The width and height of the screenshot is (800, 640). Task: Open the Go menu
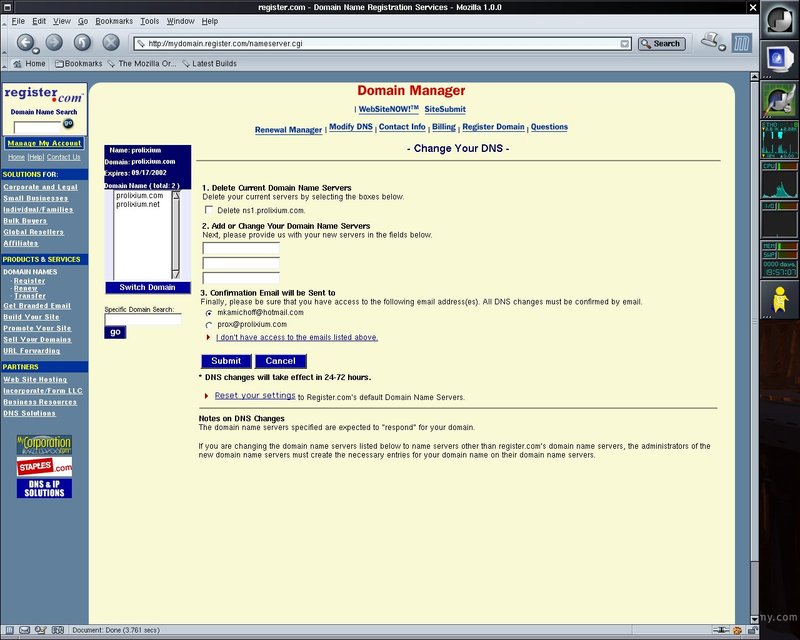coord(83,21)
